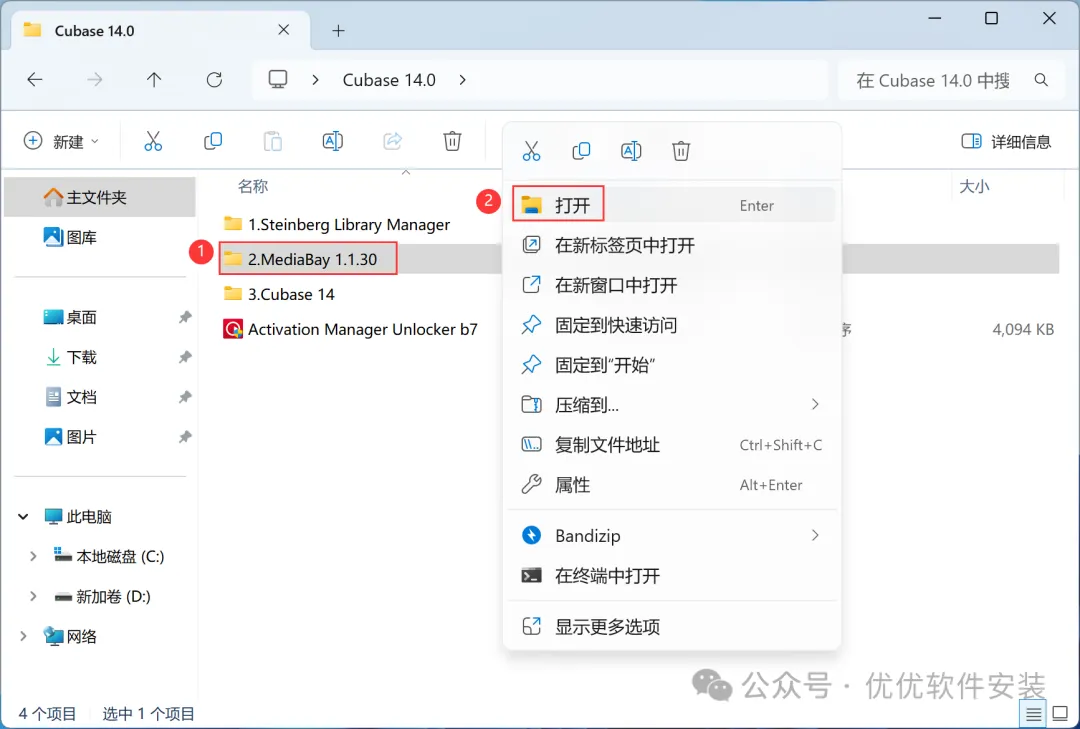The height and width of the screenshot is (729, 1080).
Task: Switch to large thumbnails view in status bar
Action: 1061,714
